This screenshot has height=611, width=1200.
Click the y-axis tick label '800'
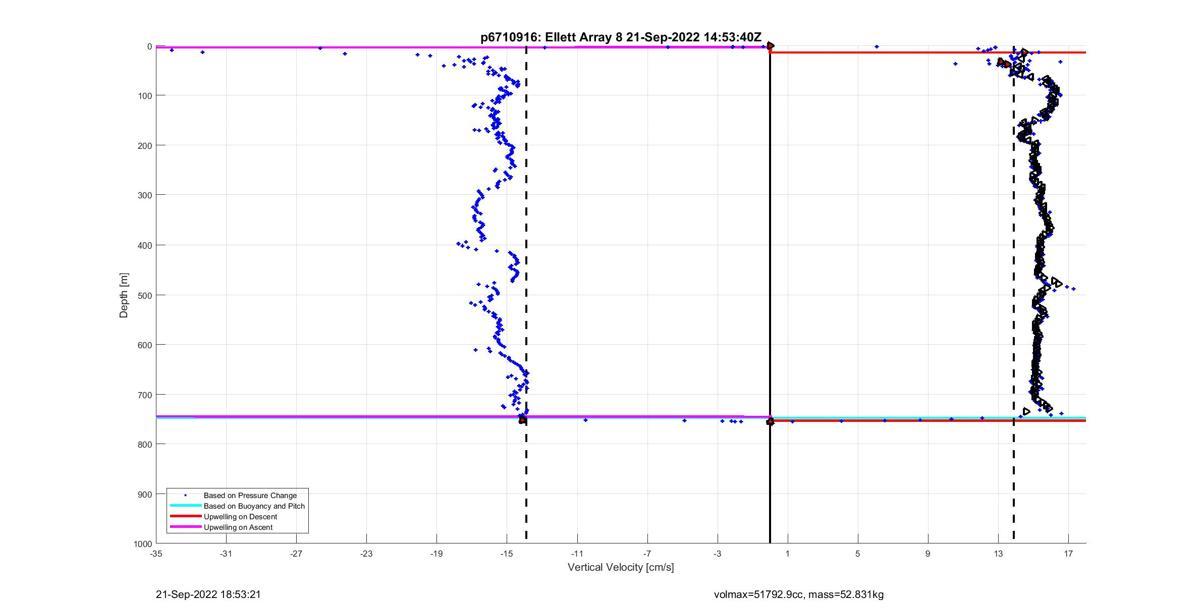click(x=146, y=444)
